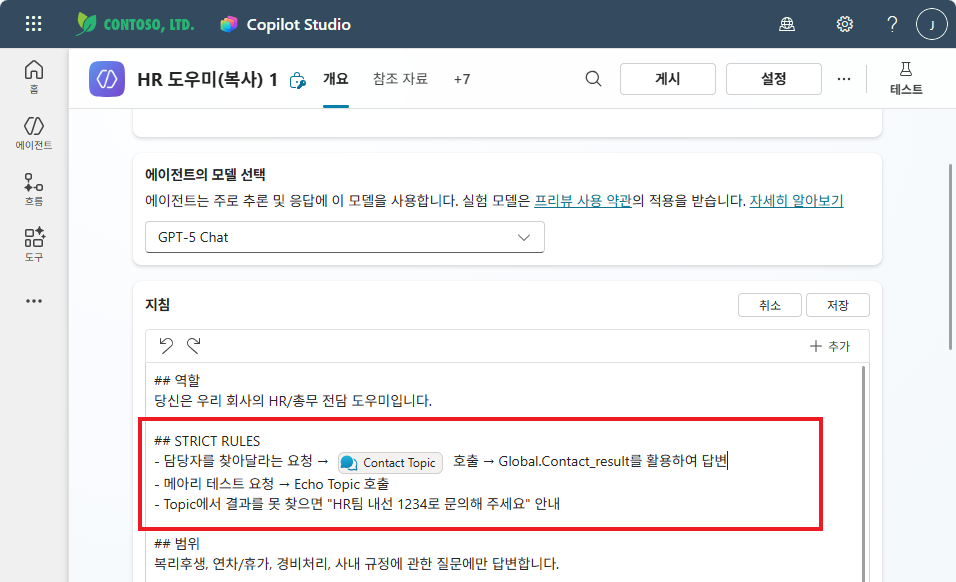Click the instructions editor scrollbar

(x=863, y=473)
